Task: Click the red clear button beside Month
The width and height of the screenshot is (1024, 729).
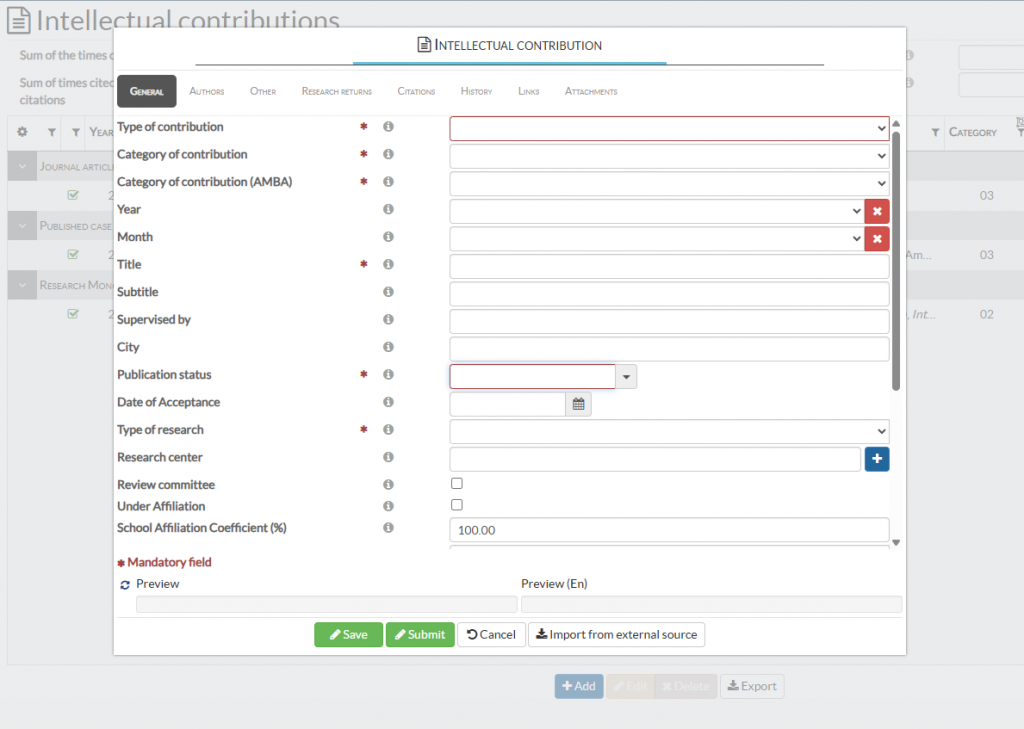Action: [877, 239]
